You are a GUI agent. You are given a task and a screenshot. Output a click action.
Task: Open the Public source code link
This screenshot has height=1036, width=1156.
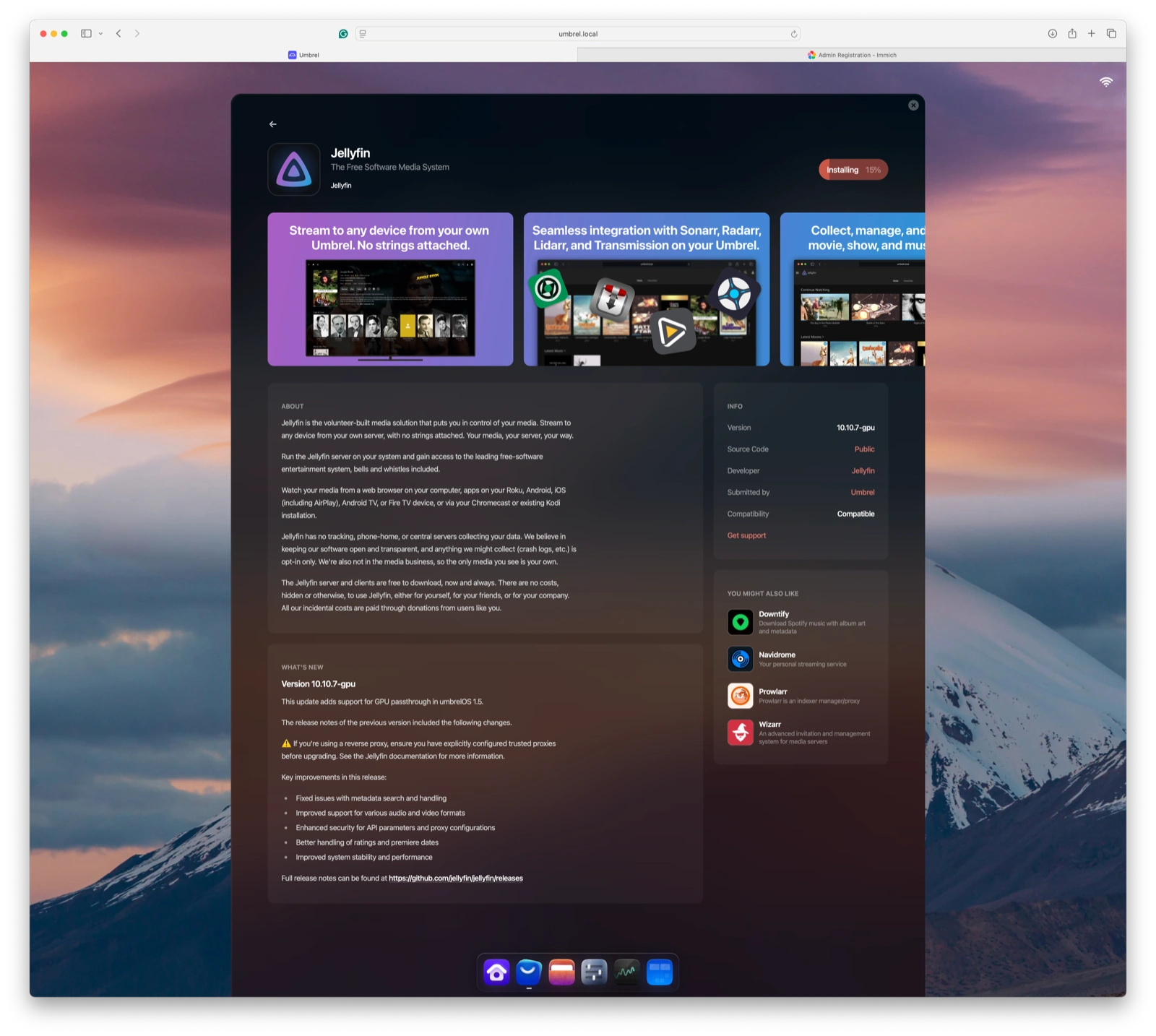(x=864, y=449)
